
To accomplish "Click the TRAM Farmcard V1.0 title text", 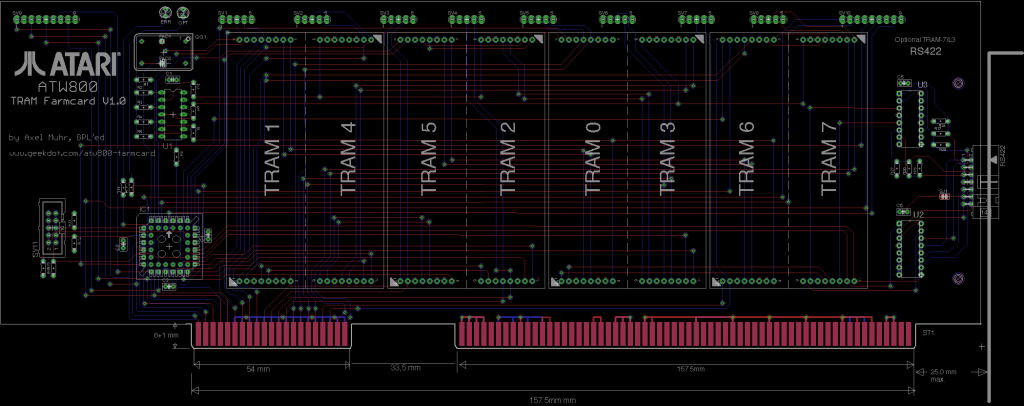I will 68,102.
